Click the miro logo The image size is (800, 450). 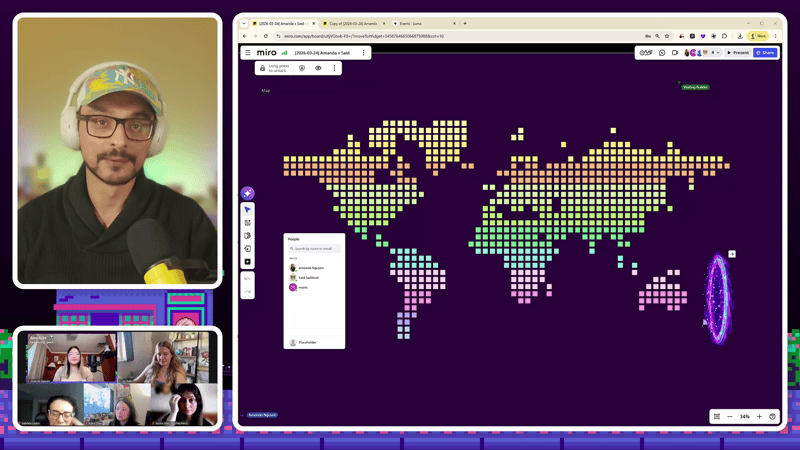266,53
